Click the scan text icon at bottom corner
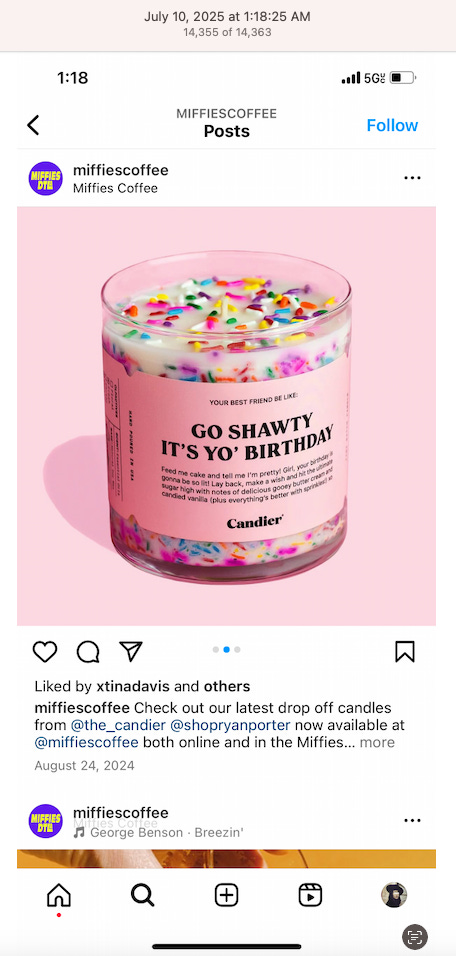 415,936
